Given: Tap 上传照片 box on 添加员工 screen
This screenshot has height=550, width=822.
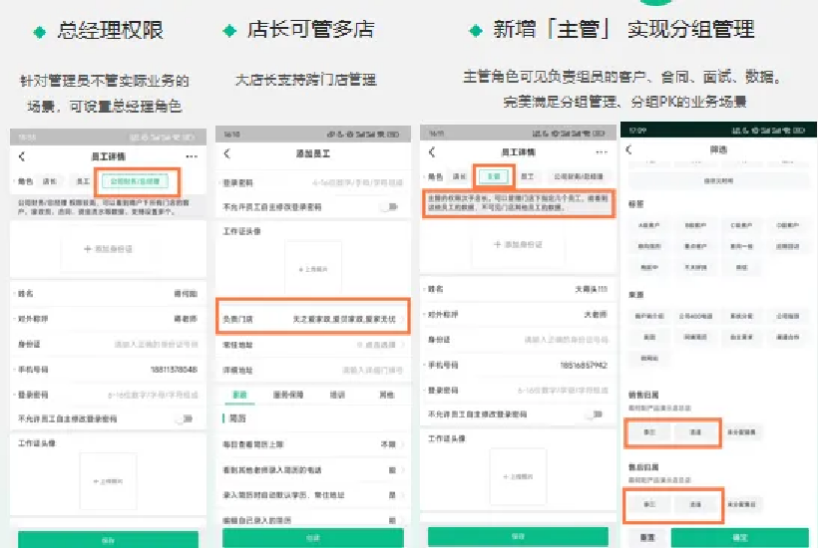Looking at the screenshot, I should [x=313, y=267].
